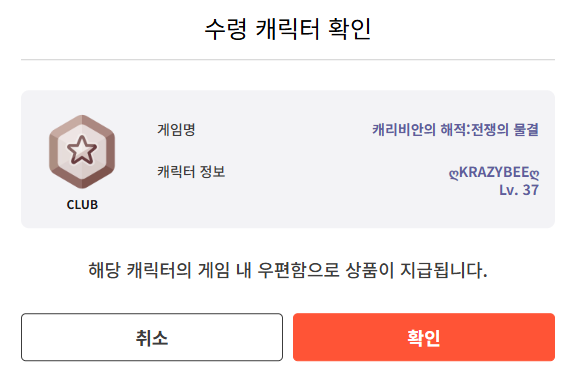This screenshot has height=379, width=567.
Task: Click game name 캐리비안의 해적:전쟁의 물결
Action: click(x=456, y=130)
